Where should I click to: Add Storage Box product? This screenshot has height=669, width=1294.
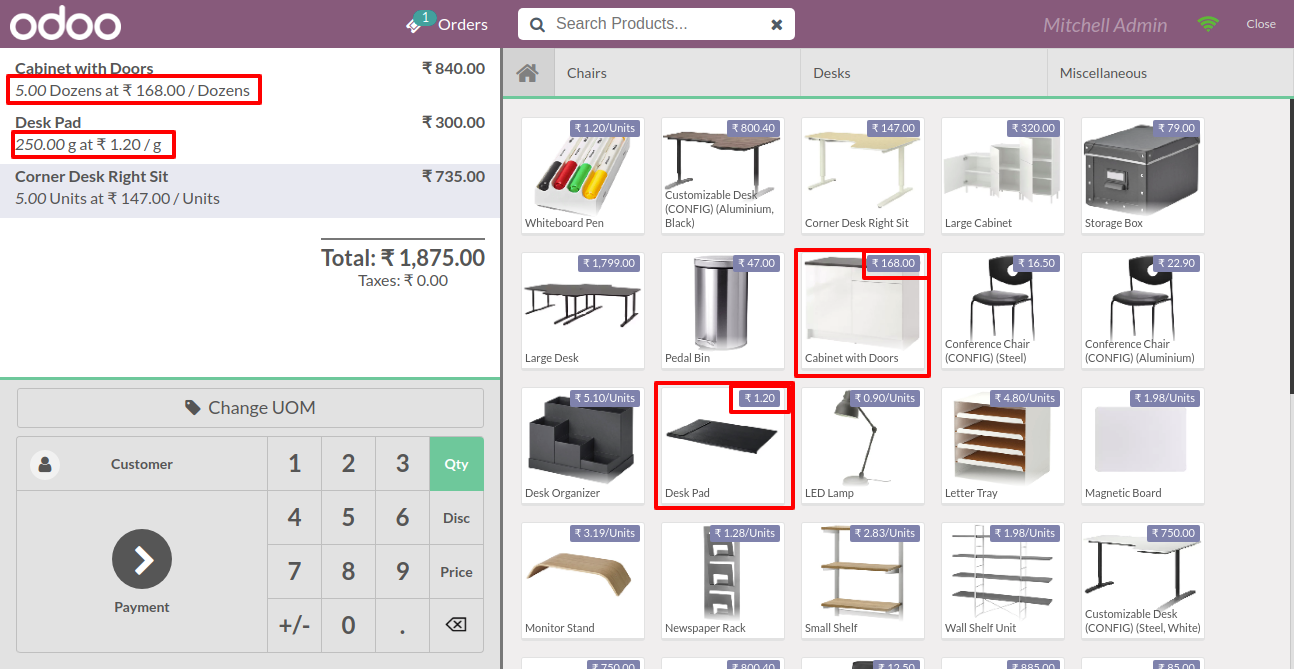click(x=1143, y=176)
